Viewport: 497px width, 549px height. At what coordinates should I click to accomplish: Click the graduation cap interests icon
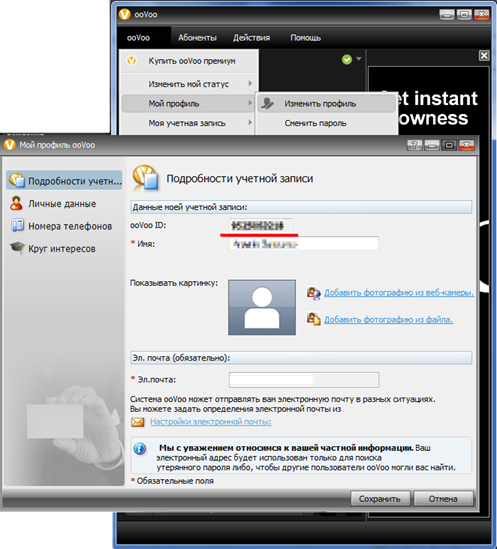click(17, 248)
